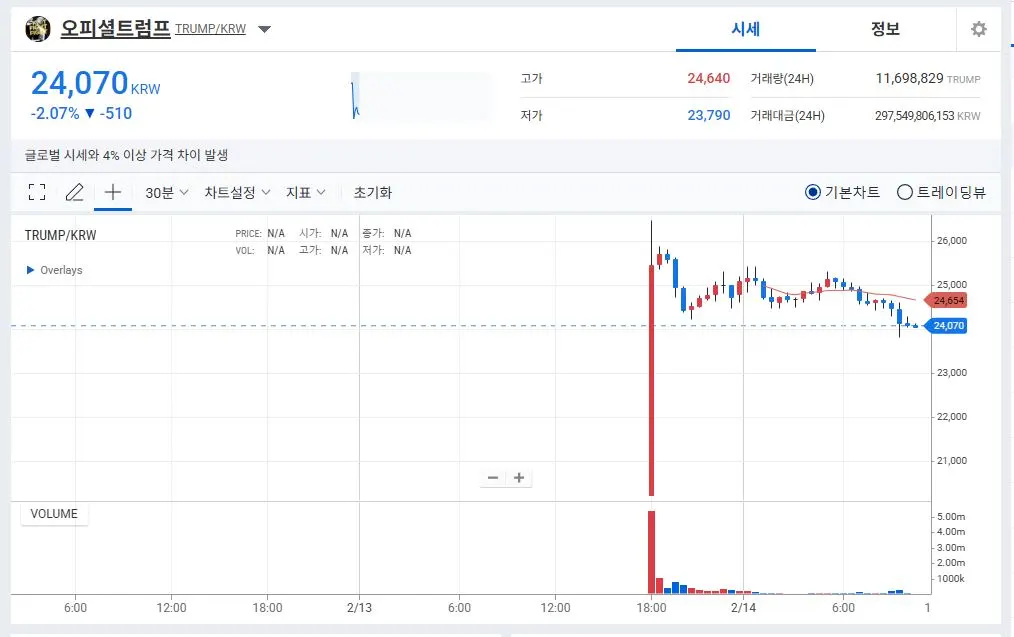The width and height of the screenshot is (1014, 637).
Task: Expand the Overlays section
Action: point(55,269)
